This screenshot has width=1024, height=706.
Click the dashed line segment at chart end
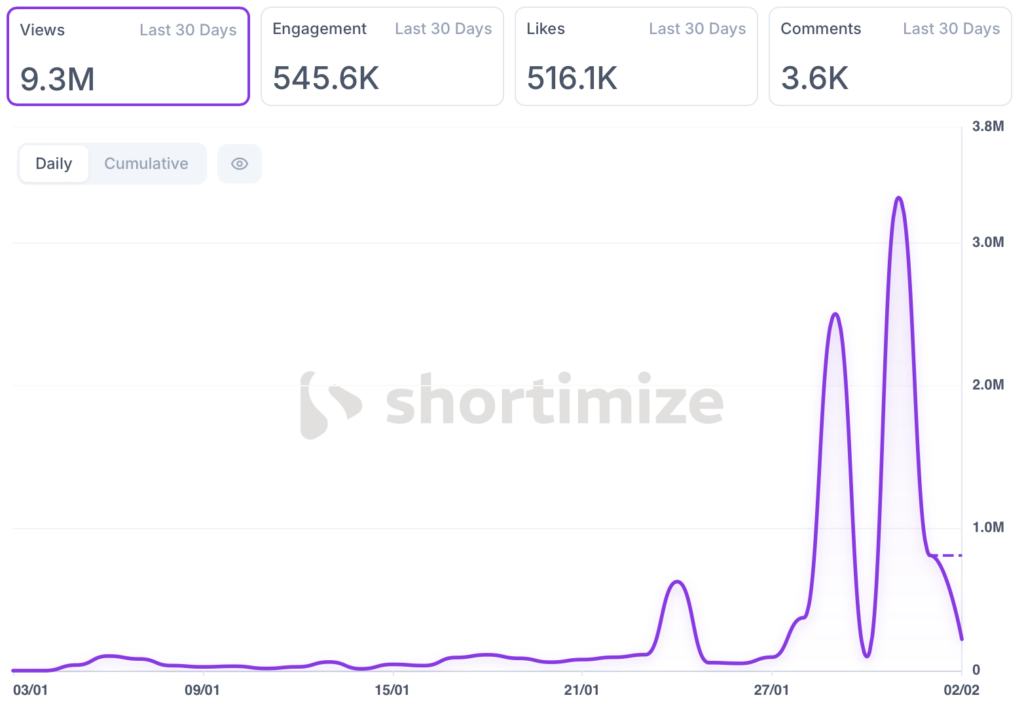pyautogui.click(x=946, y=555)
